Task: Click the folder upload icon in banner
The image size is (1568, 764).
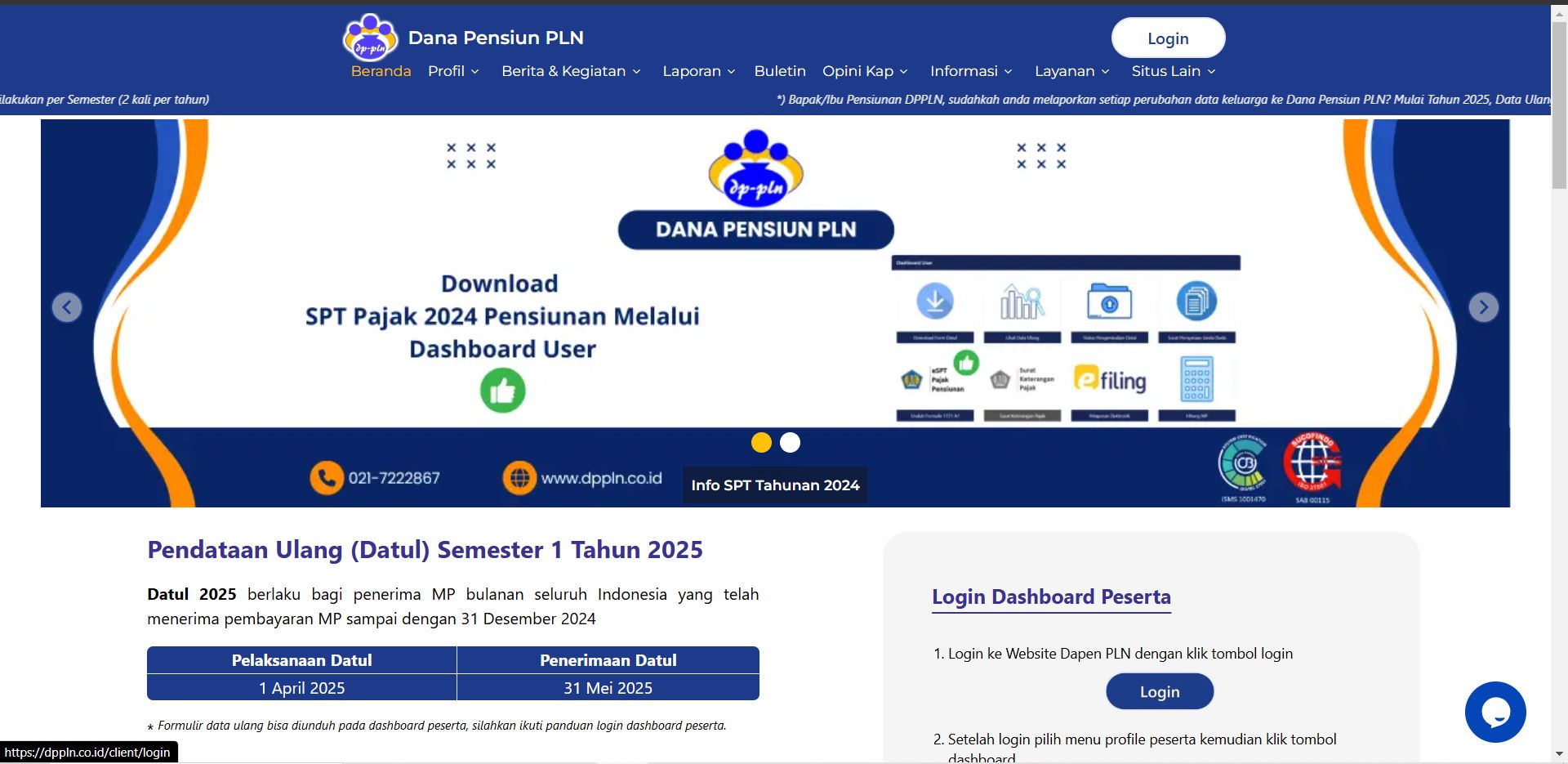Action: 1109,302
